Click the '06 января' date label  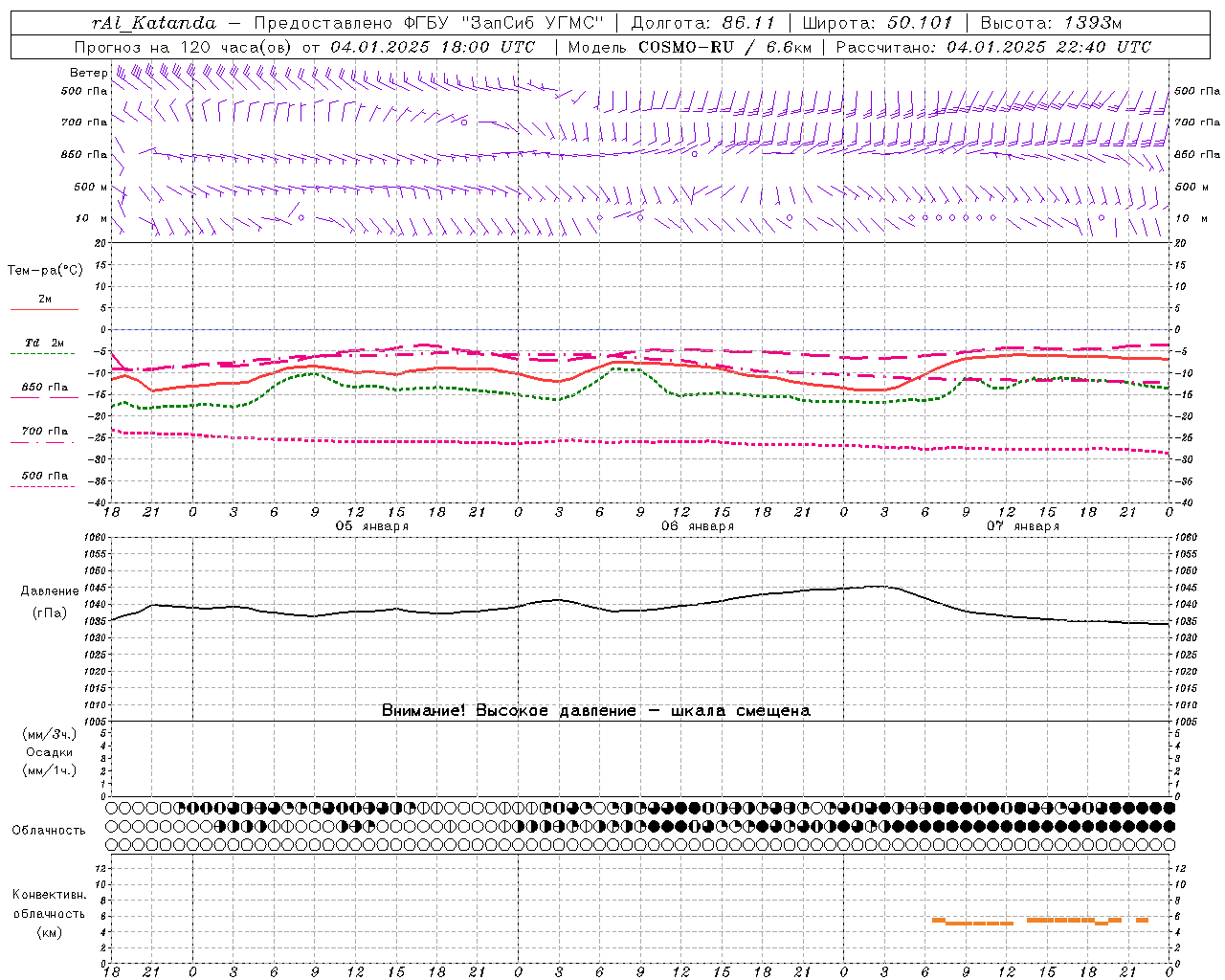[698, 526]
